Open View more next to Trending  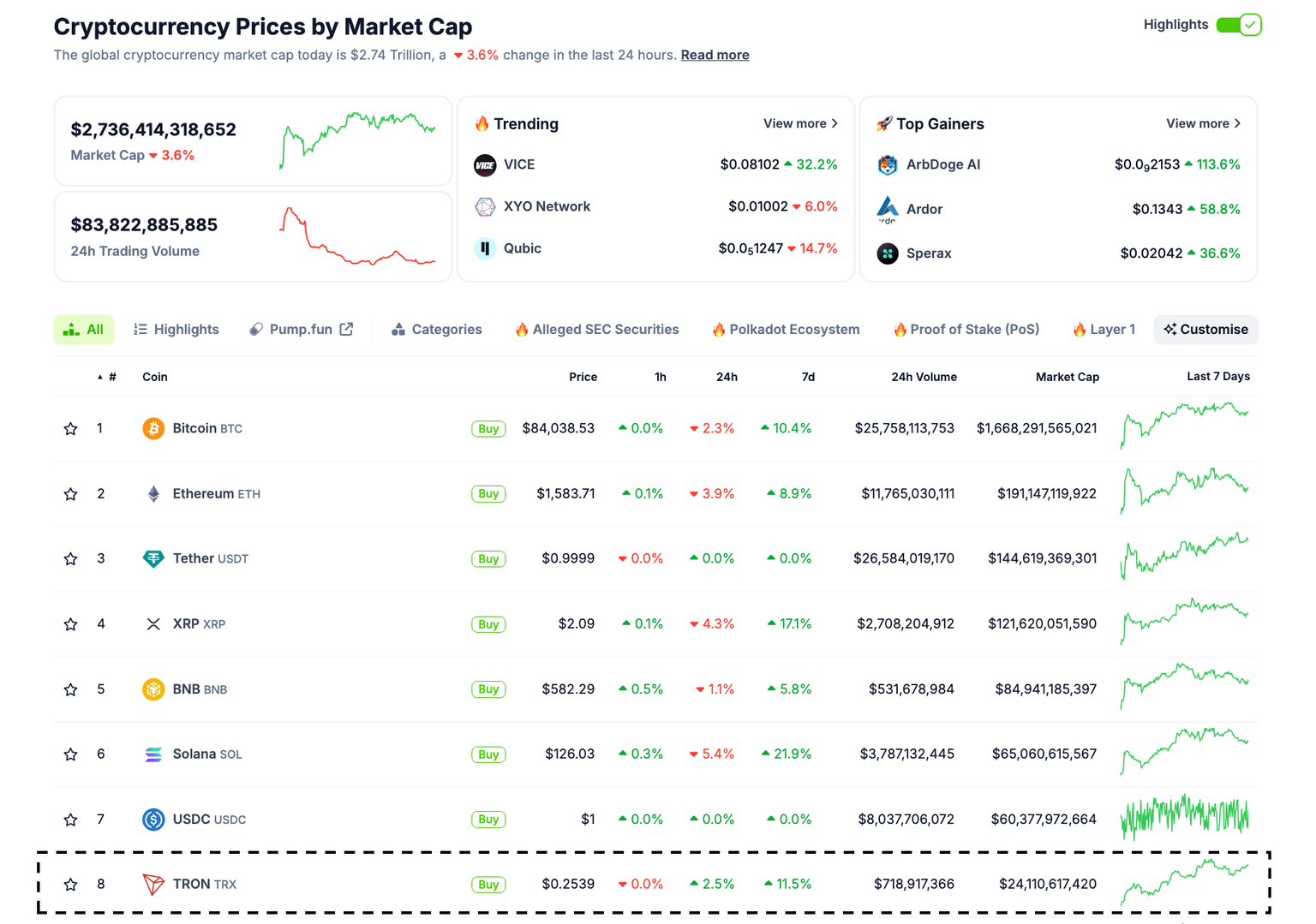(799, 123)
